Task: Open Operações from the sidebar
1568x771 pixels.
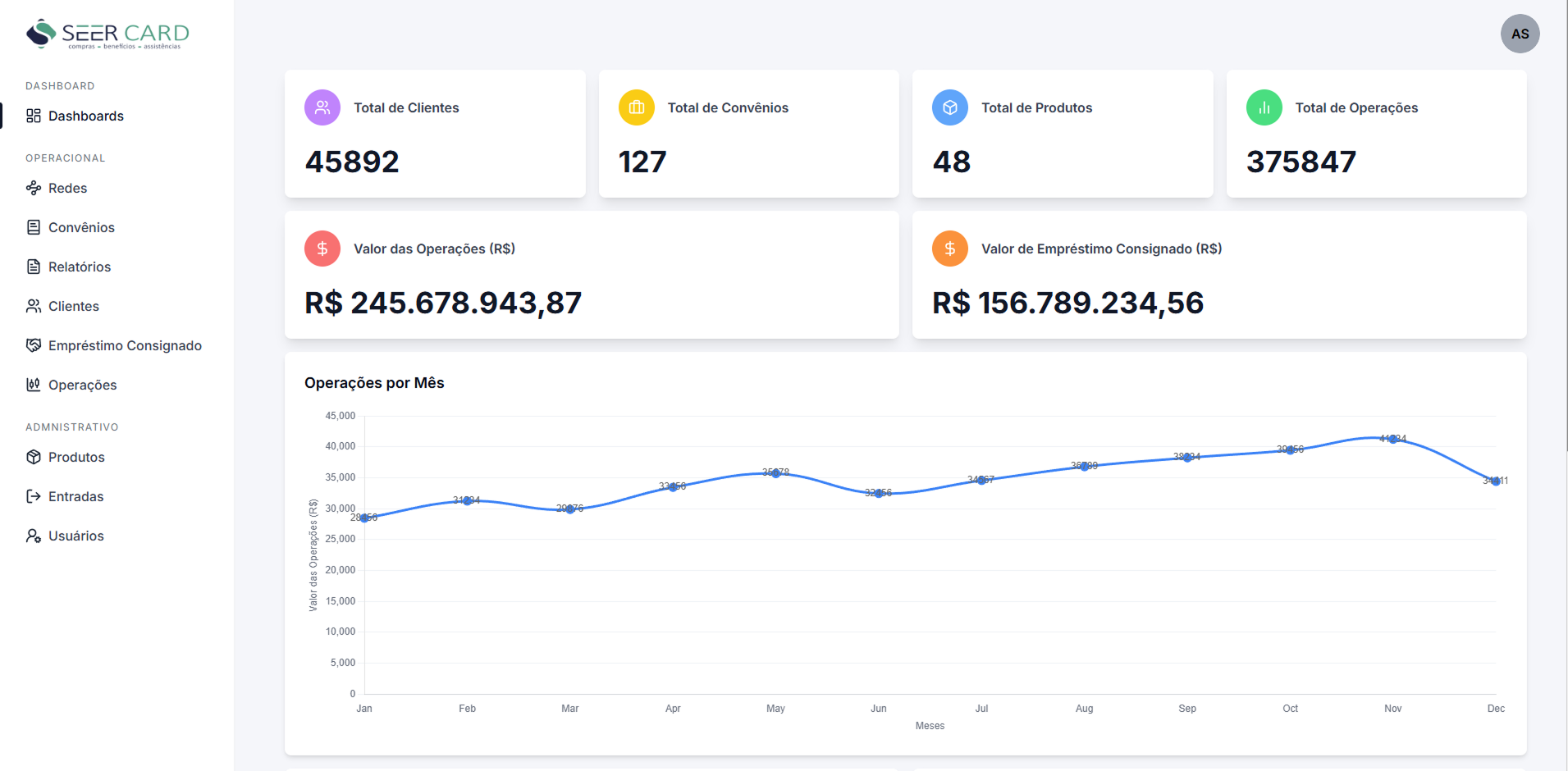Action: click(82, 385)
